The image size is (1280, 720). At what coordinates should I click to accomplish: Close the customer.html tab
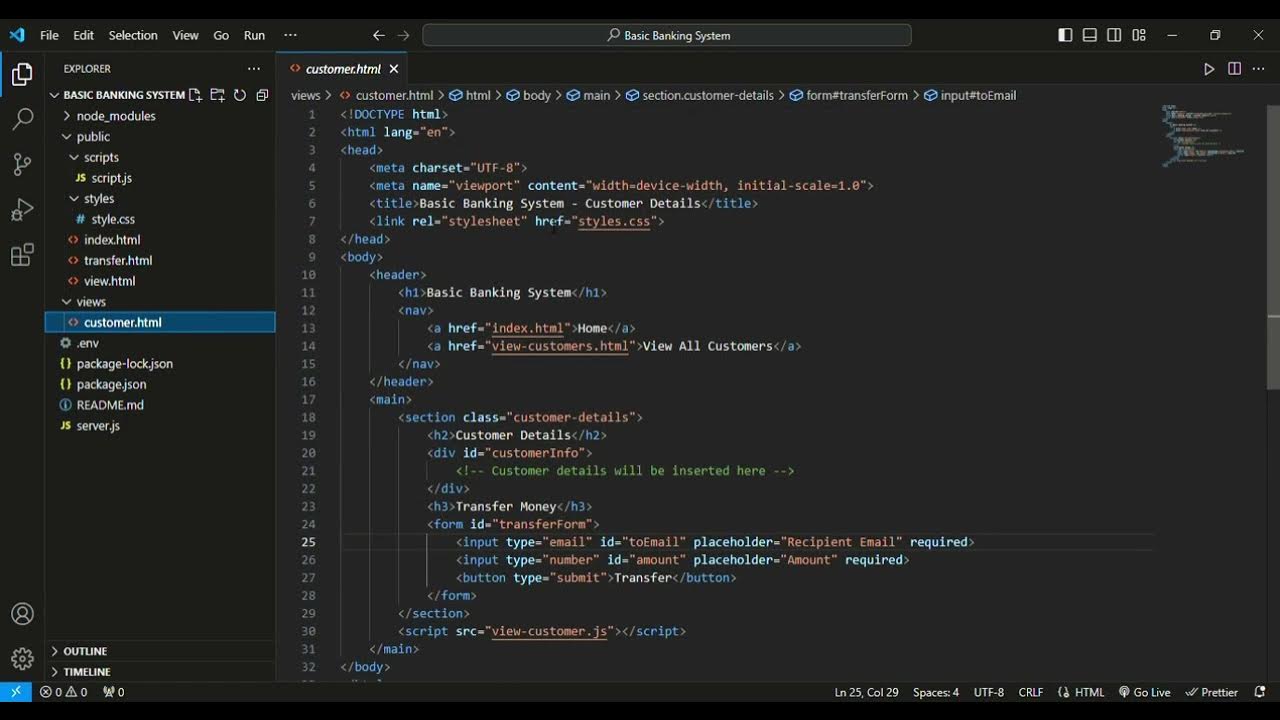(x=394, y=69)
